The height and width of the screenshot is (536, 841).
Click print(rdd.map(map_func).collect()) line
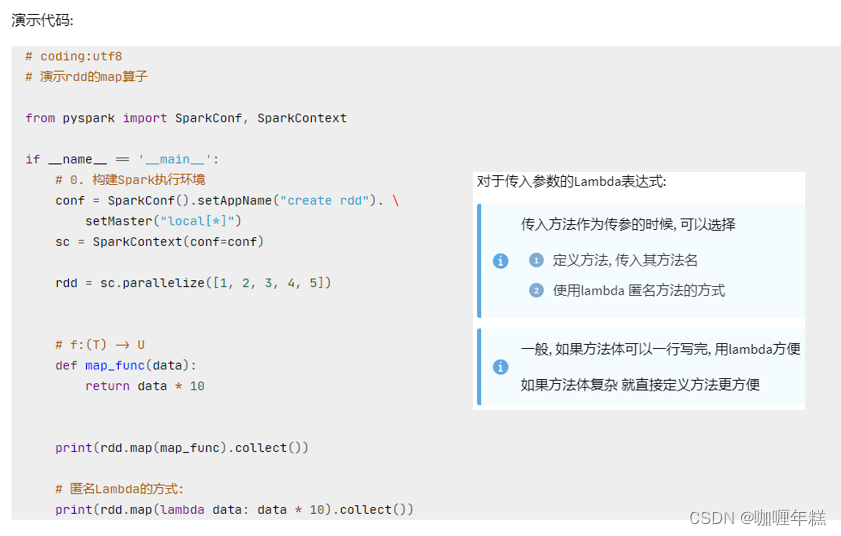182,448
